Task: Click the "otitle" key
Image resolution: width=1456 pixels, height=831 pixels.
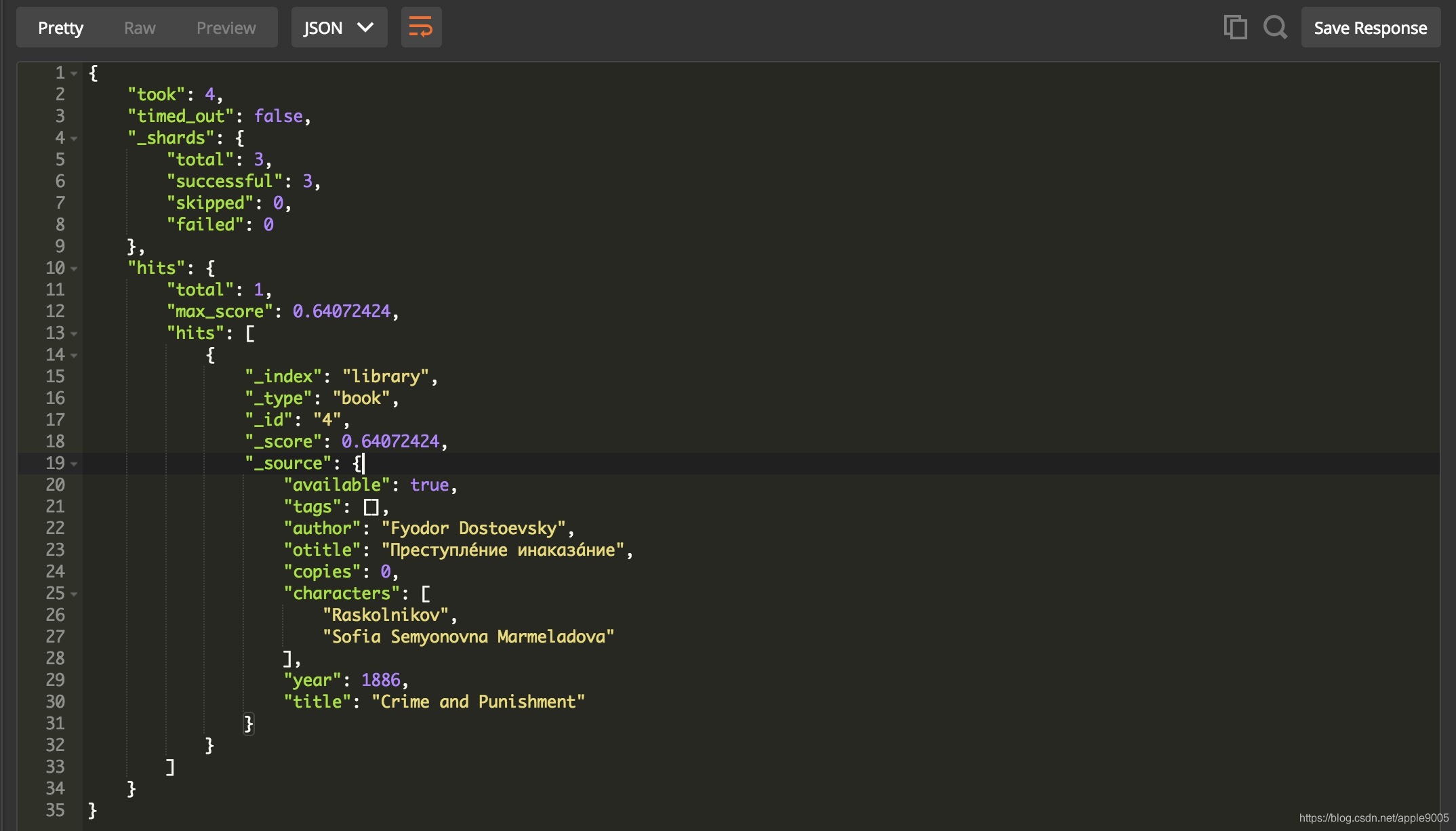Action: [322, 550]
